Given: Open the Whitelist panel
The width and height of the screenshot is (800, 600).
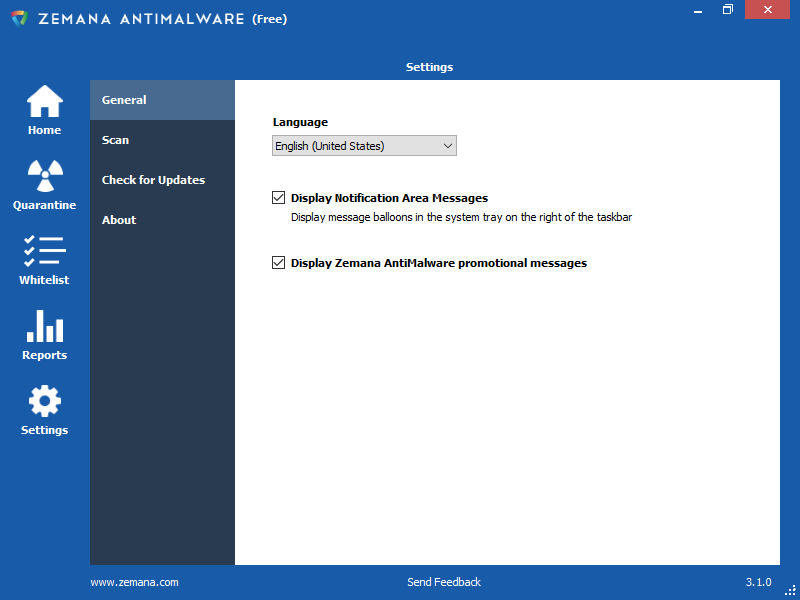Looking at the screenshot, I should point(44,258).
